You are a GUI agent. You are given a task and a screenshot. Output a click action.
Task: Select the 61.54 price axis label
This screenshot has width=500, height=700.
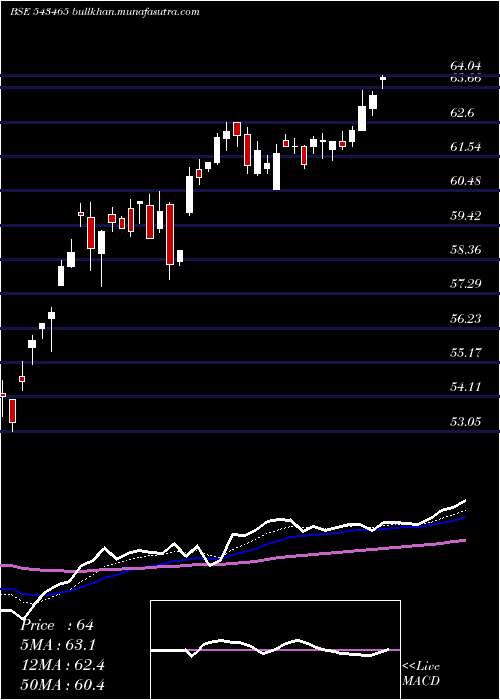tap(466, 147)
